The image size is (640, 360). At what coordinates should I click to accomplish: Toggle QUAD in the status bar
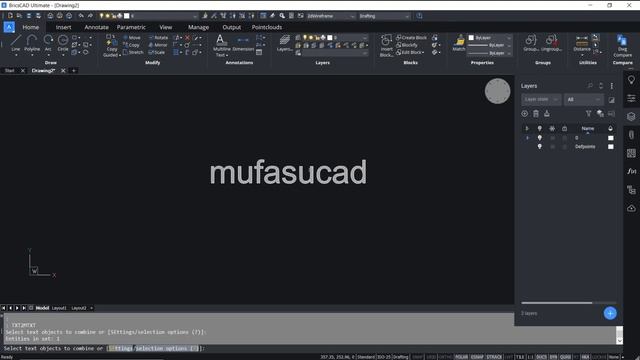click(565, 357)
